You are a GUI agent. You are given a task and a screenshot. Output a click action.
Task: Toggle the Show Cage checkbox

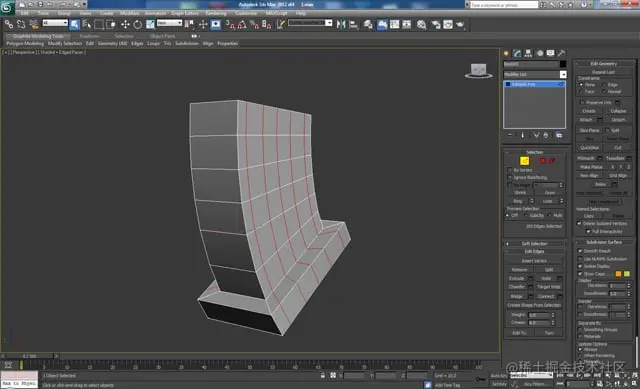point(580,274)
